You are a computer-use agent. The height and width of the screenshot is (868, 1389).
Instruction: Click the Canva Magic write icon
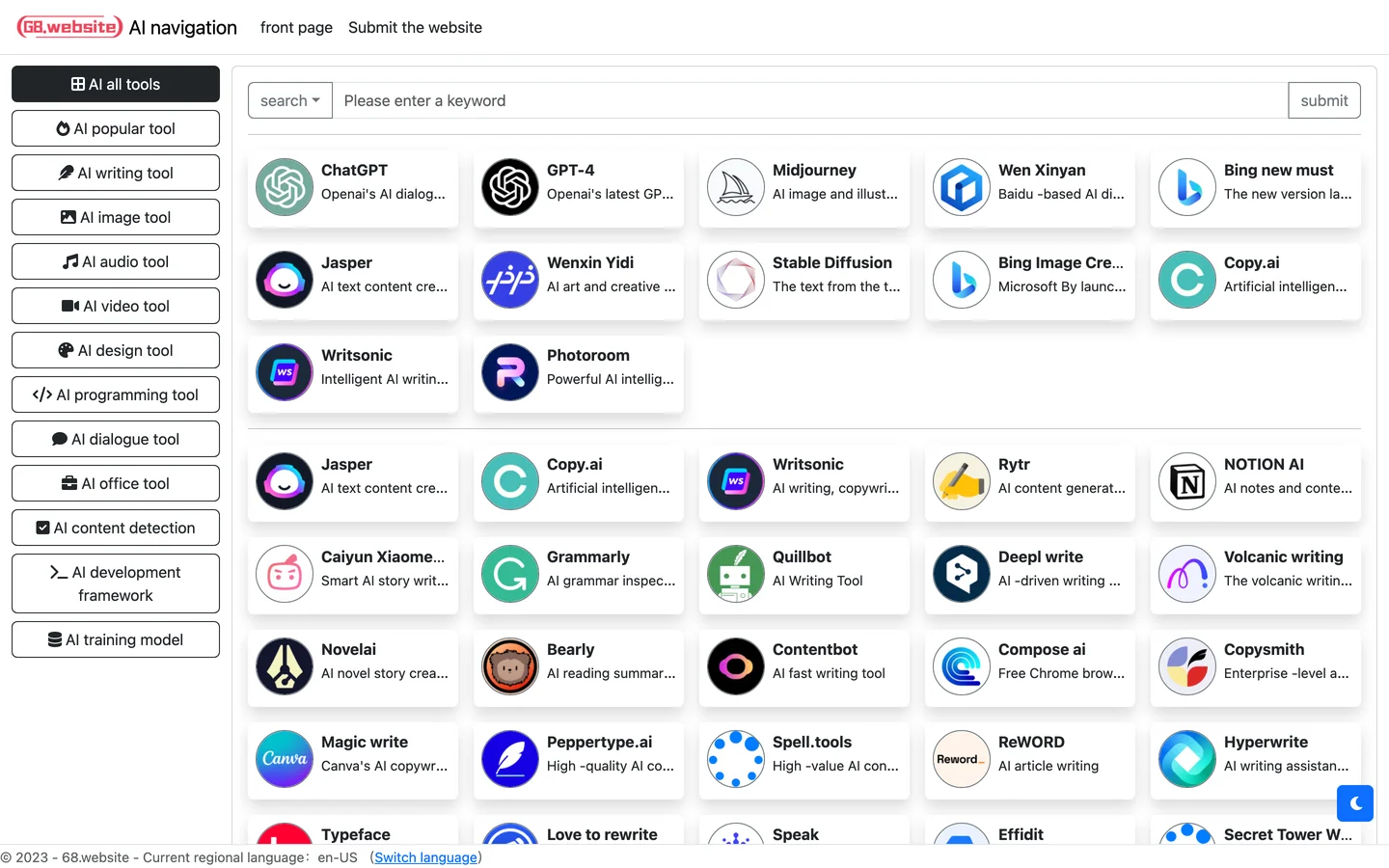click(x=285, y=759)
